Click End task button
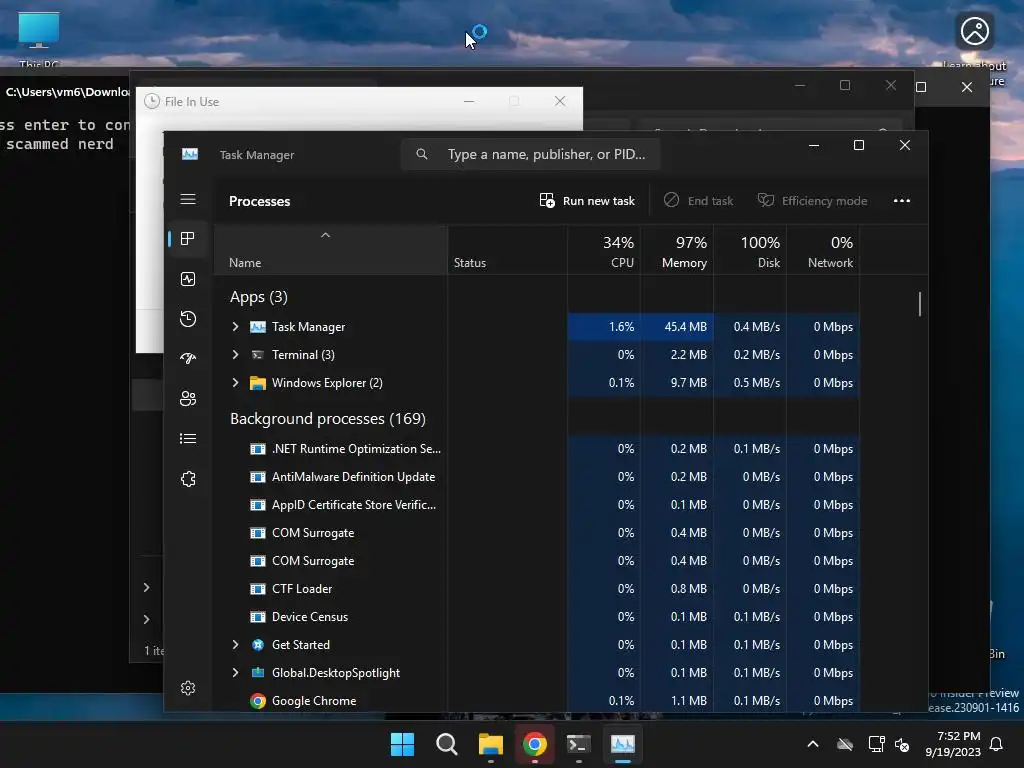 click(698, 200)
